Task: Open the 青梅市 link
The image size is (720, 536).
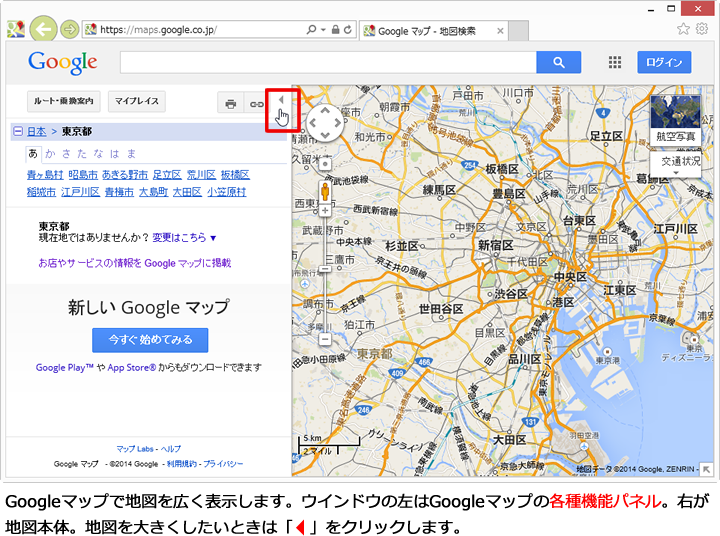Action: [119, 192]
